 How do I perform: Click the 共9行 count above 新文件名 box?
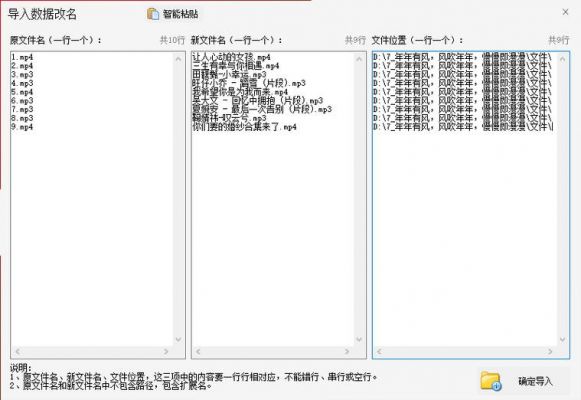(x=355, y=40)
